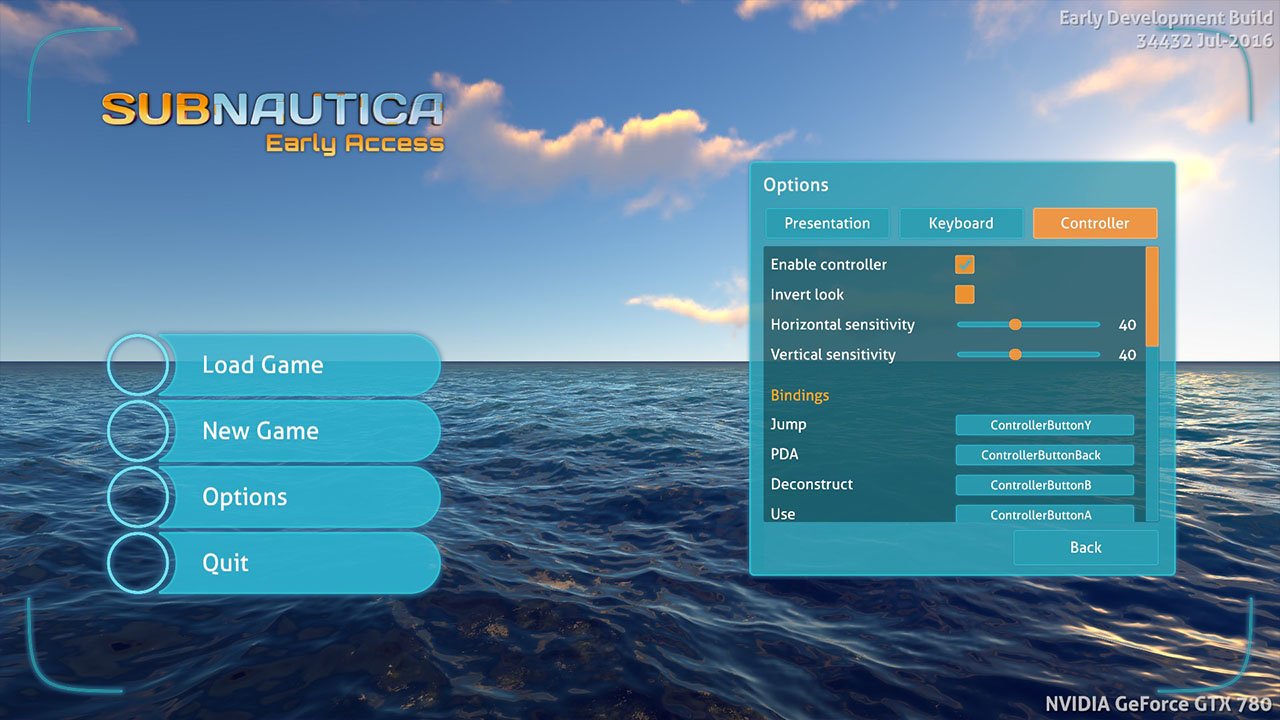This screenshot has width=1280, height=720.
Task: Adjust the Horizontal sensitivity slider
Action: tap(1028, 324)
